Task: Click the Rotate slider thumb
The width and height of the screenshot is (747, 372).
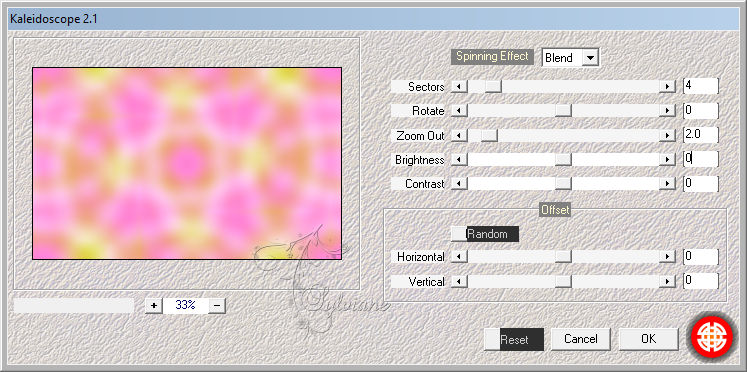Action: pos(564,111)
